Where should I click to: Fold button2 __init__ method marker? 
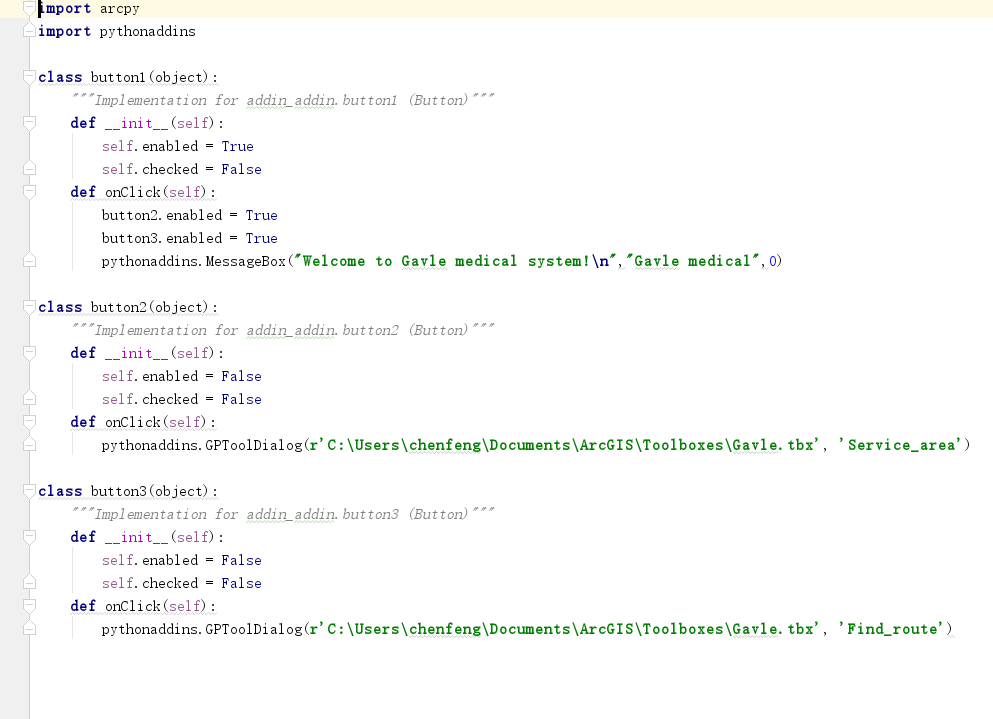point(29,353)
